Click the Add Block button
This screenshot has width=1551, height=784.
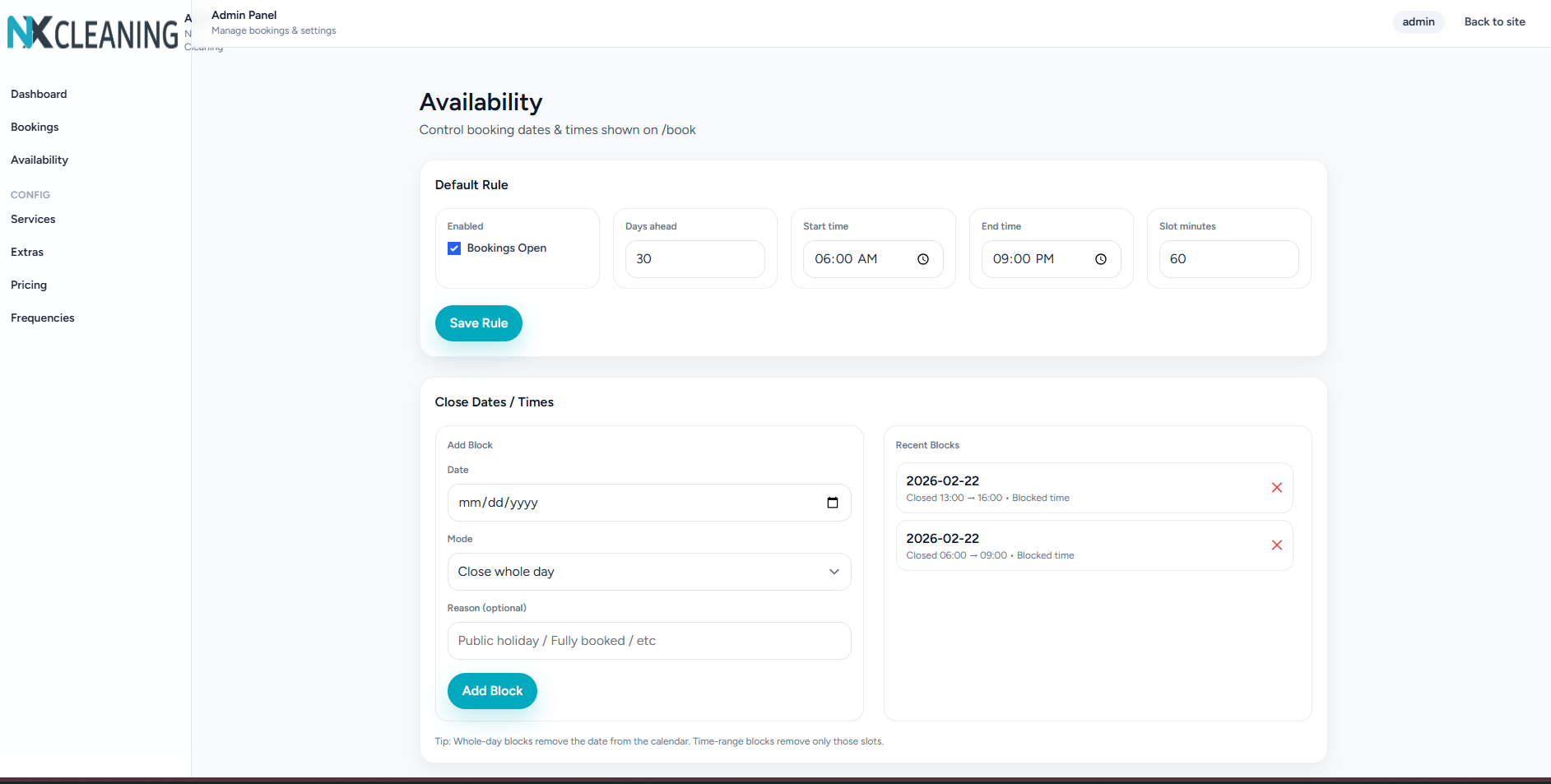pos(492,691)
